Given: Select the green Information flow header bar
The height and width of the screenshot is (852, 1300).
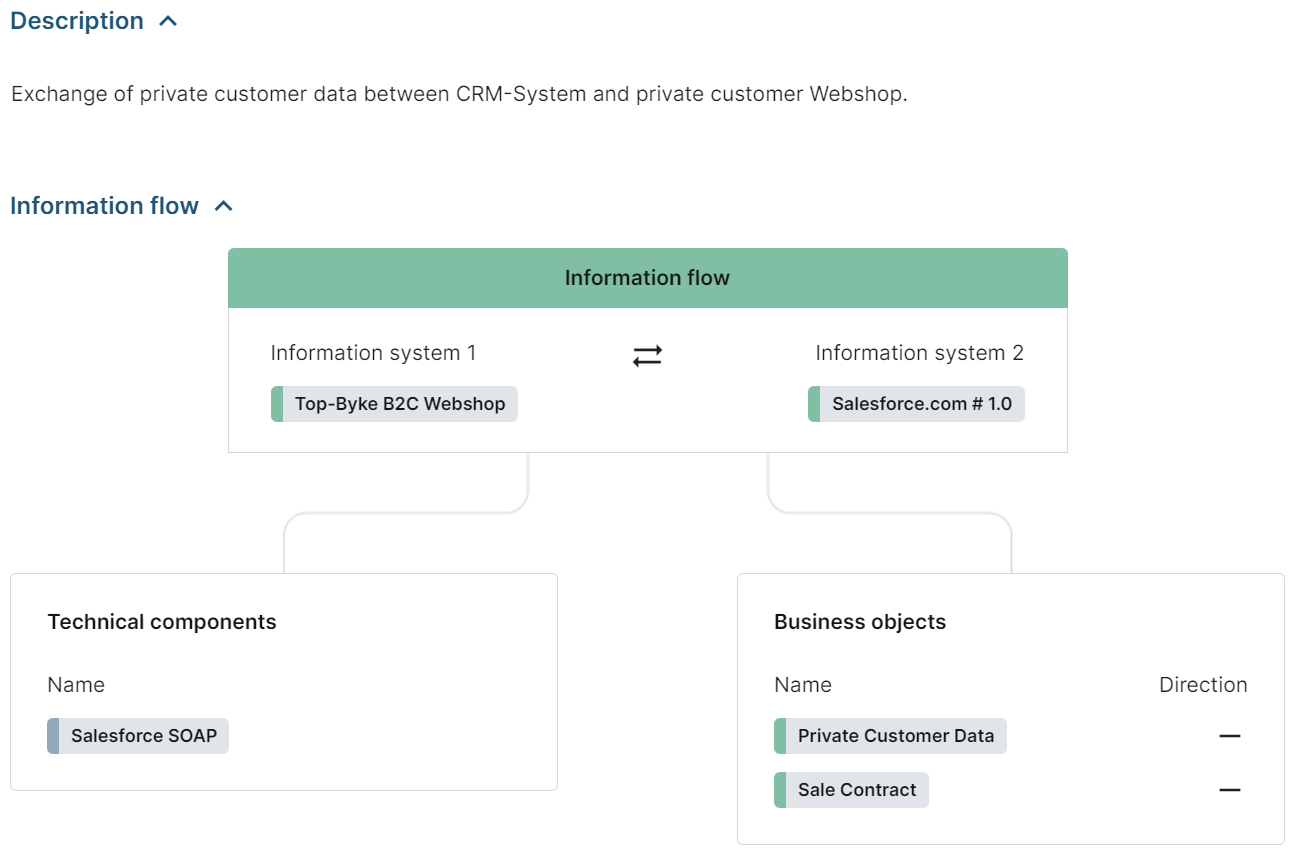Looking at the screenshot, I should pos(647,278).
